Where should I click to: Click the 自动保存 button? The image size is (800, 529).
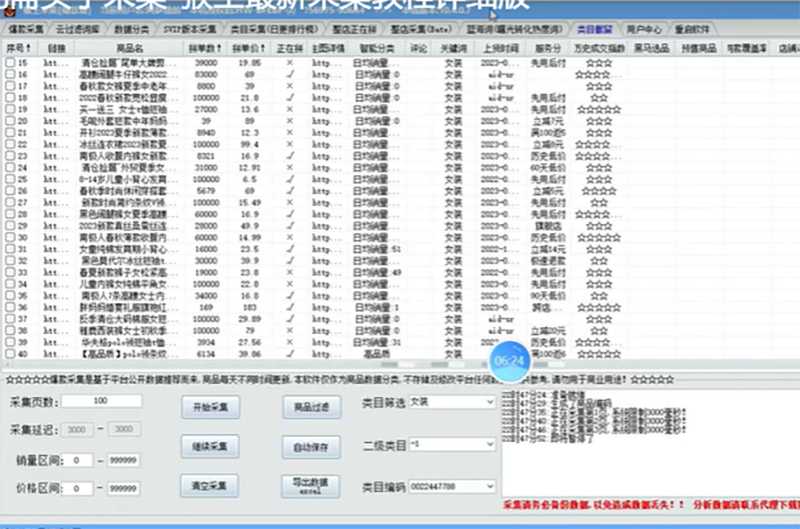[x=309, y=446]
